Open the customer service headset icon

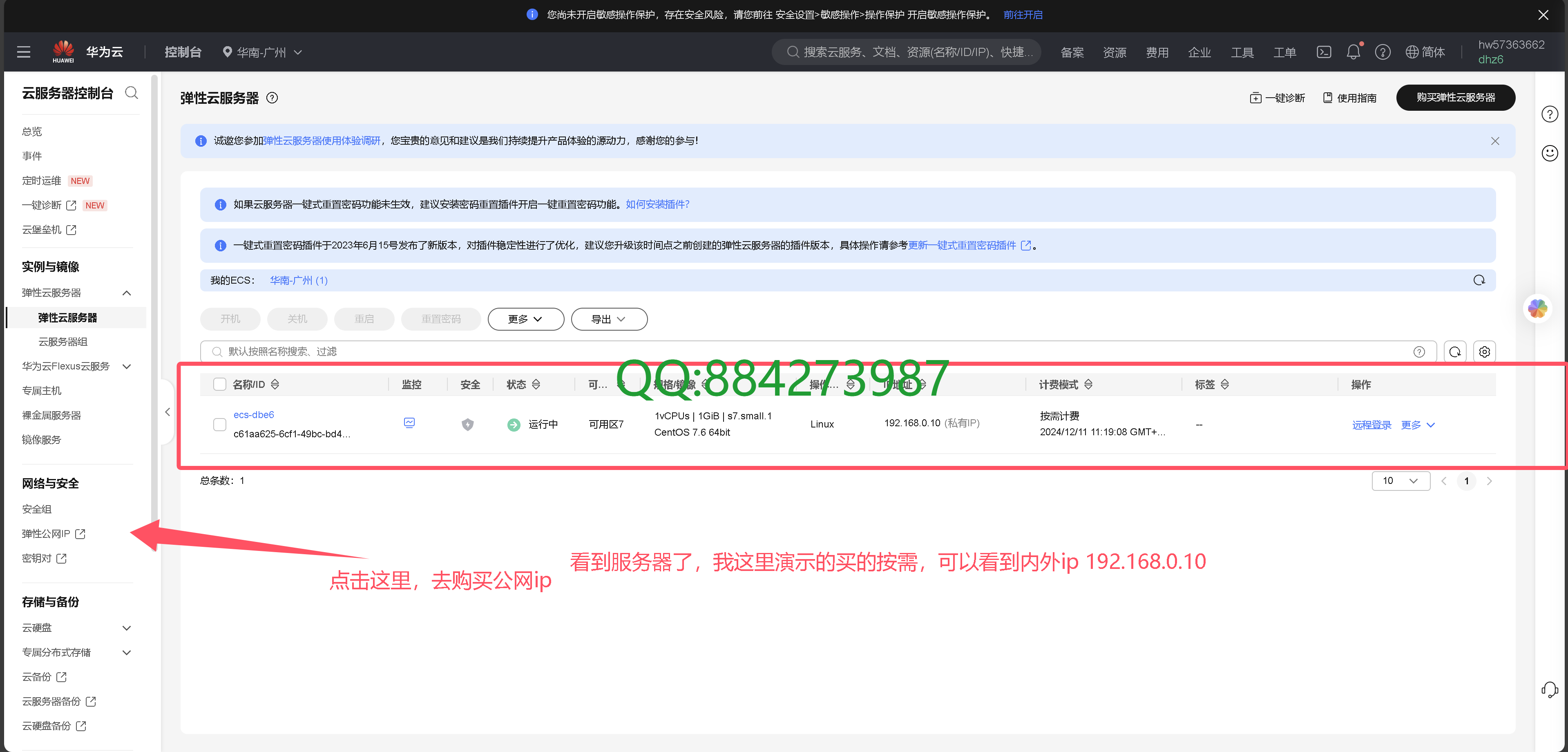[1550, 689]
